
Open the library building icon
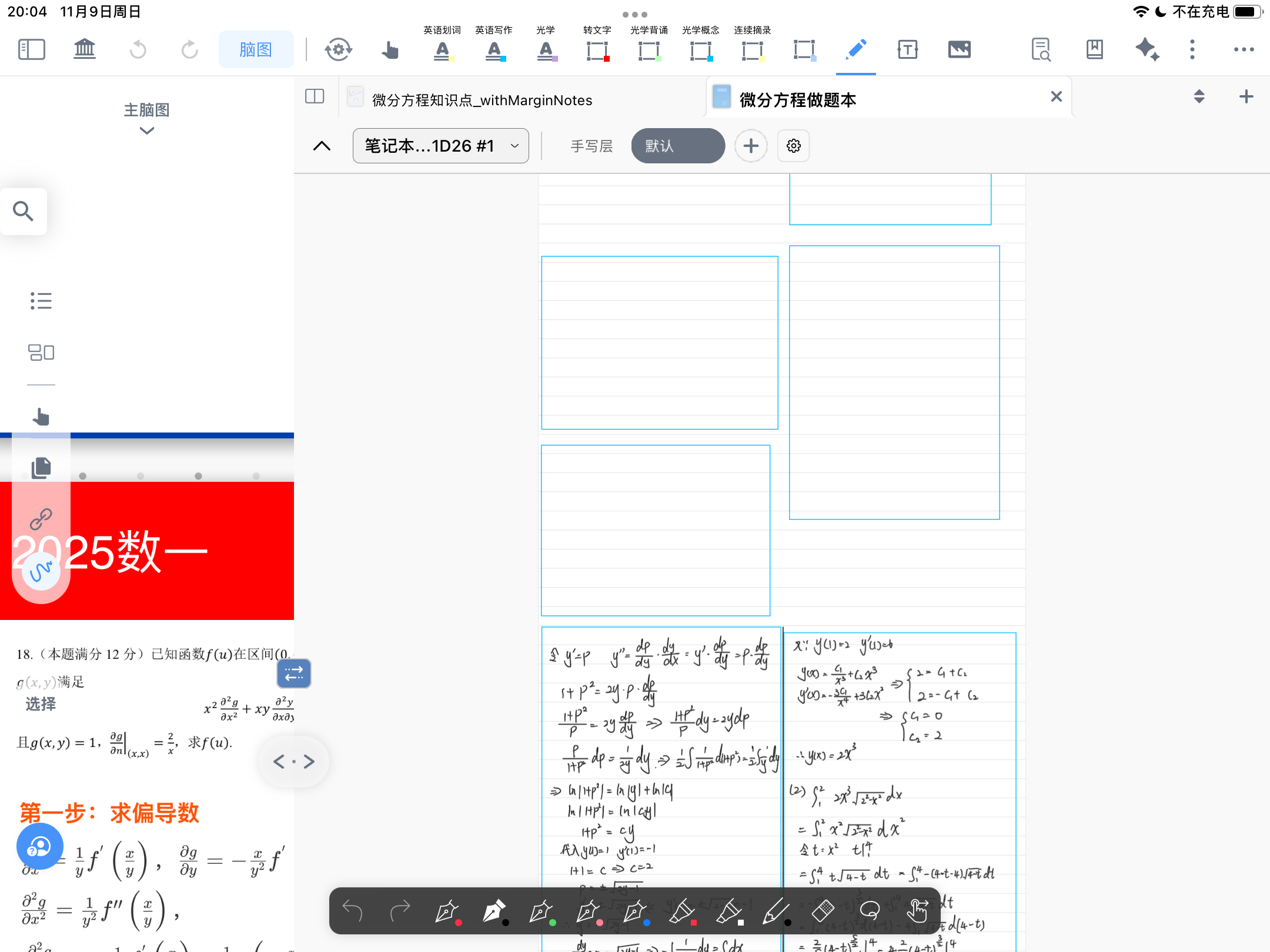tap(85, 49)
